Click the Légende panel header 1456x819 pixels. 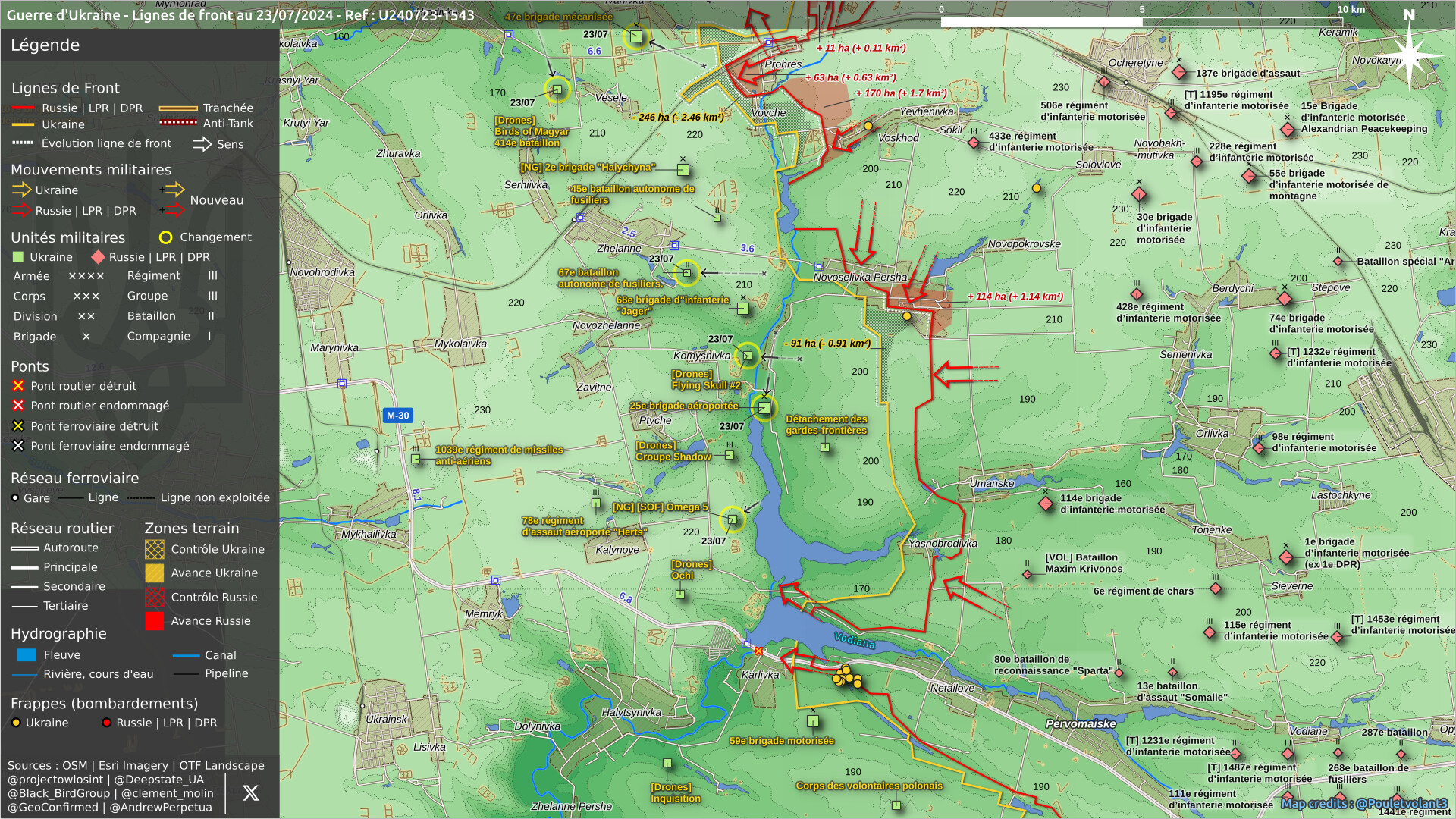click(45, 45)
